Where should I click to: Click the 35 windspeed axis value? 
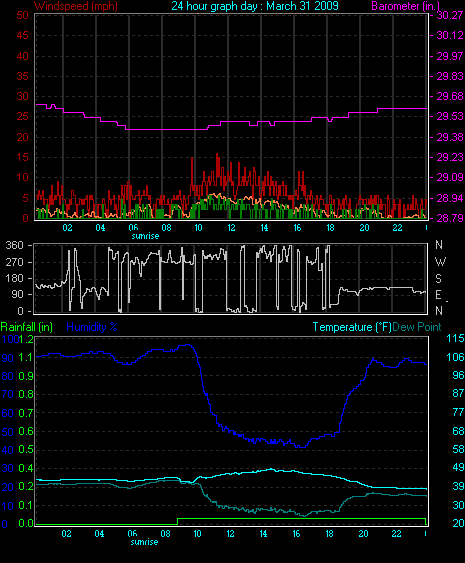(x=23, y=76)
